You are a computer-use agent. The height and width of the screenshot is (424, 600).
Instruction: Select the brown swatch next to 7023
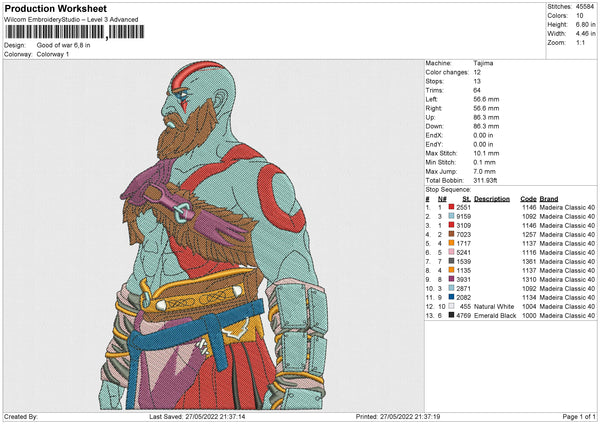coord(452,234)
